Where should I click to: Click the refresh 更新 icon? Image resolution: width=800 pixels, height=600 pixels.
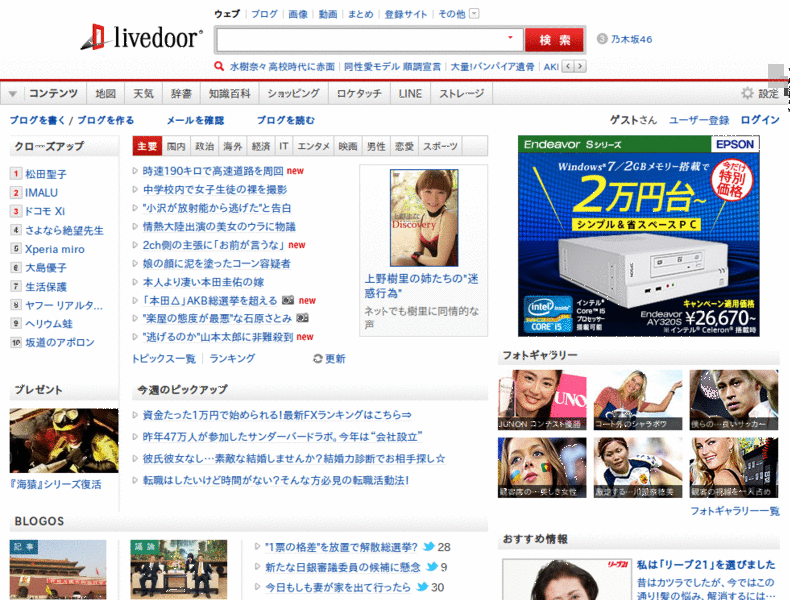pos(317,359)
